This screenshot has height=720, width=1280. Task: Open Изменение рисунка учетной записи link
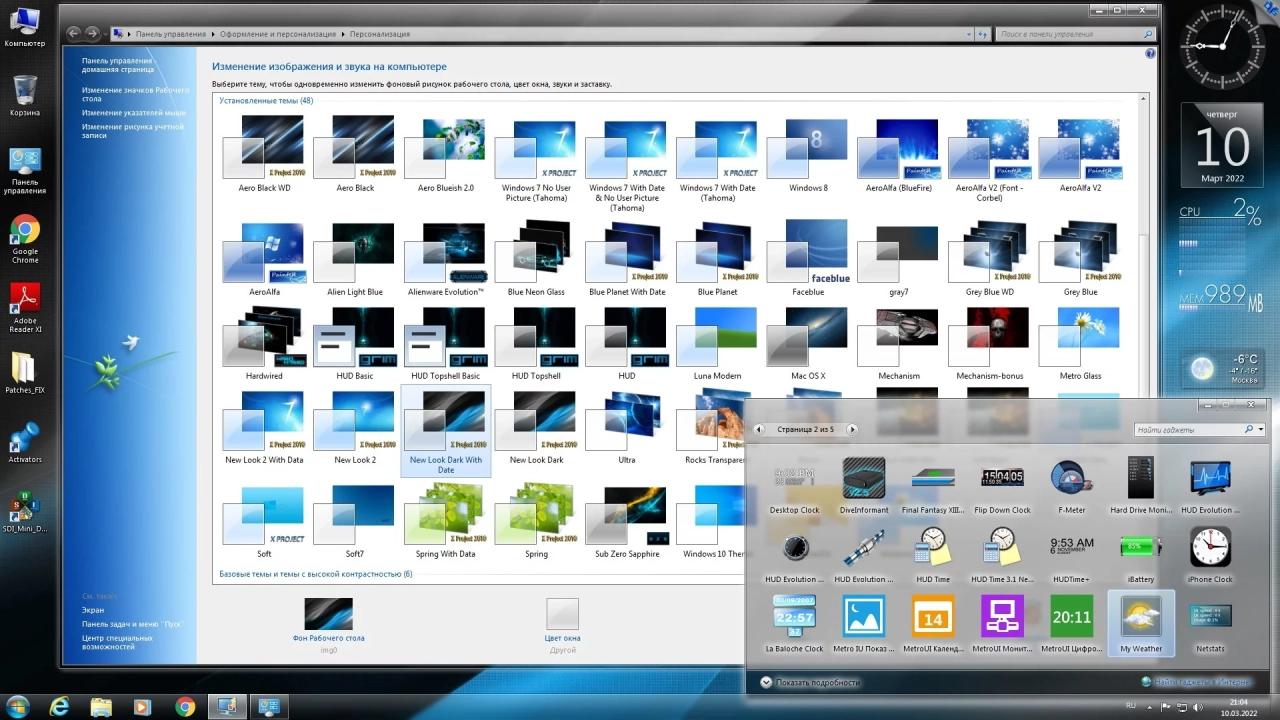pyautogui.click(x=133, y=131)
